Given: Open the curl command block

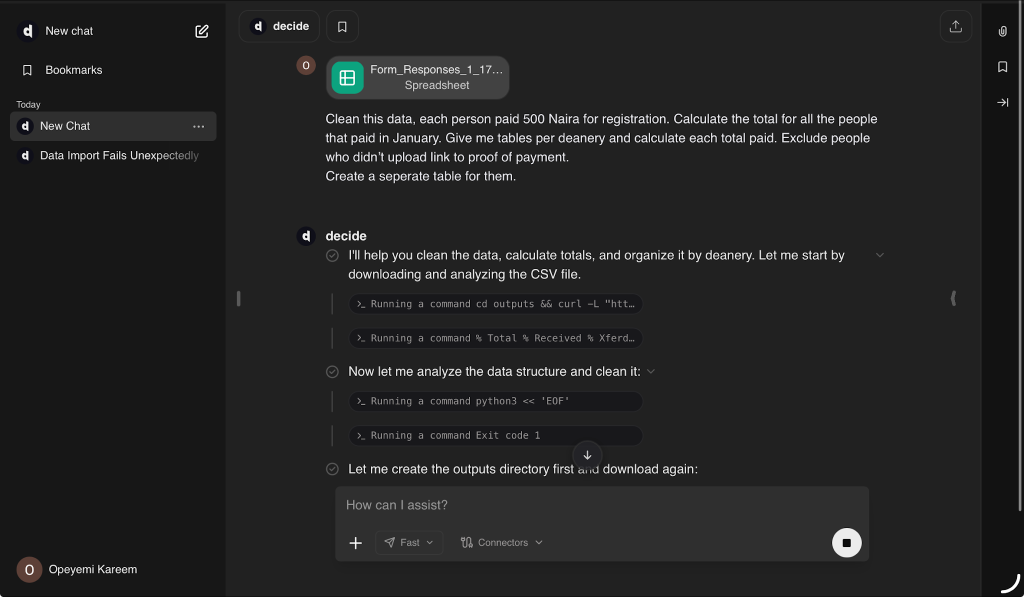Looking at the screenshot, I should pos(495,304).
